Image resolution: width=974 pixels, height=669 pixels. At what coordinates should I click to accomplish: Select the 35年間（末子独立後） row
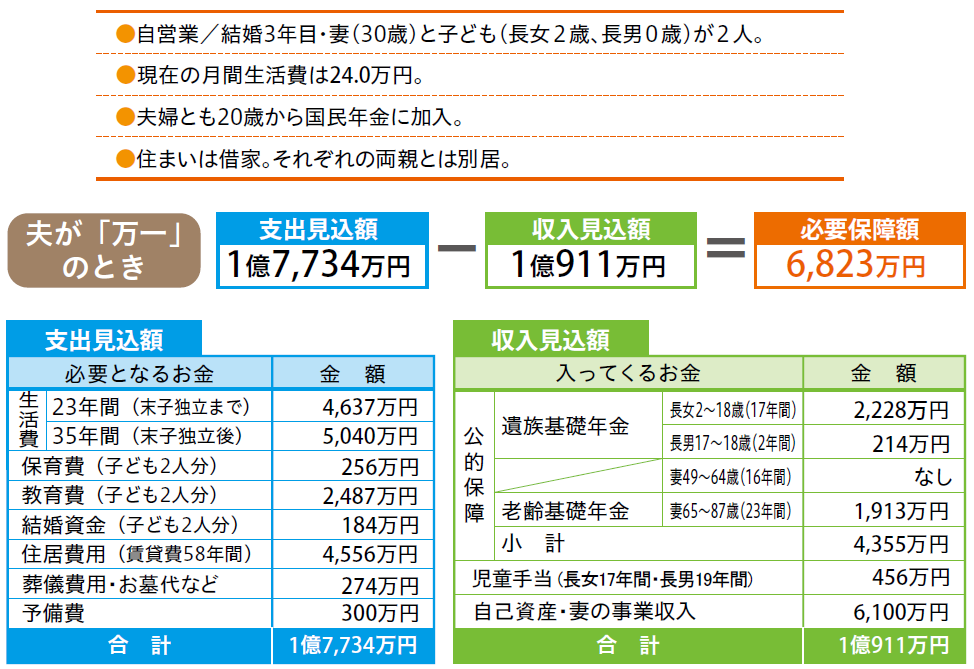coord(157,436)
